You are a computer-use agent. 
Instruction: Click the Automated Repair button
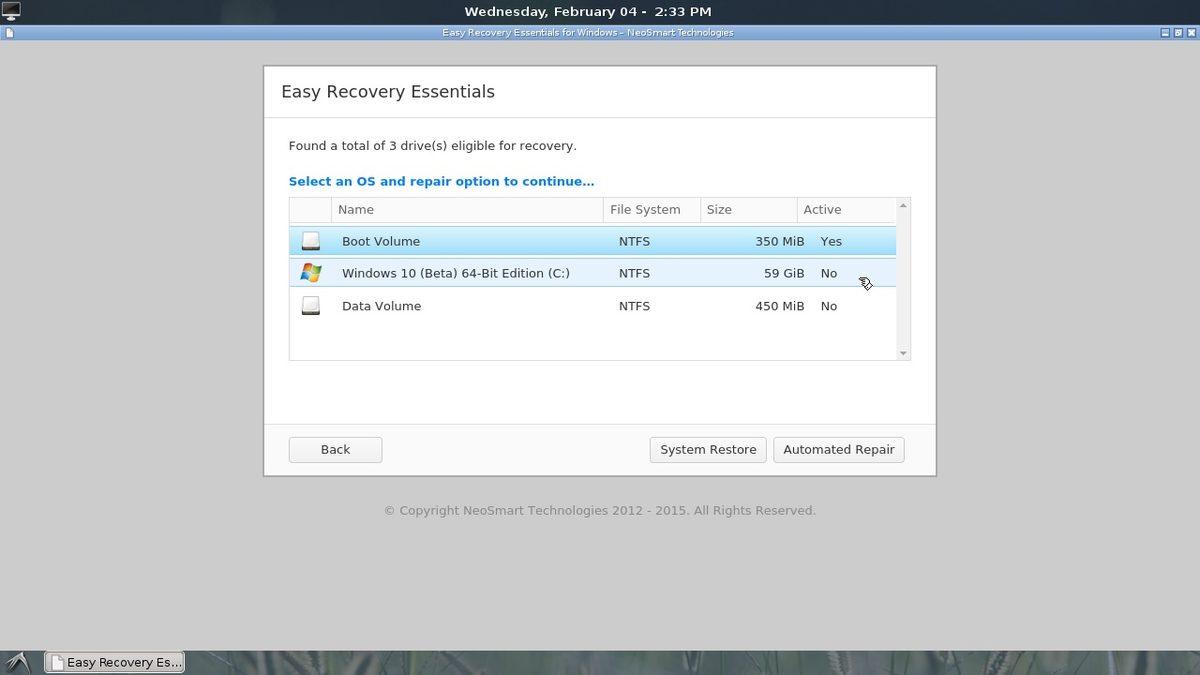838,450
